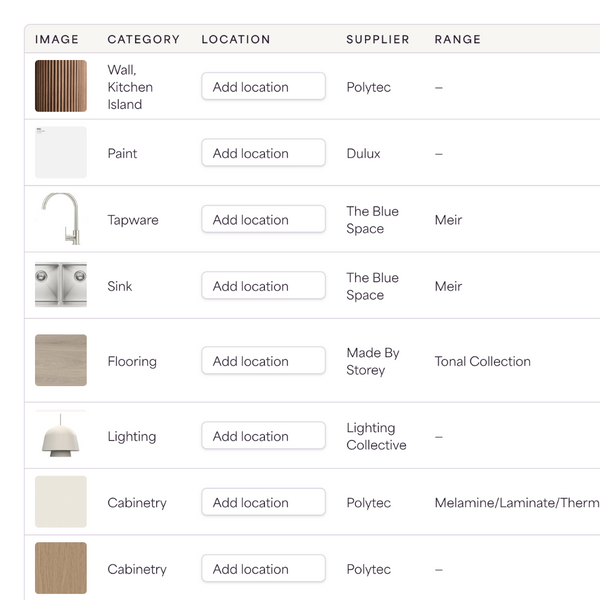Screen dimensions: 600x600
Task: Click the Range column header
Action: pos(458,39)
